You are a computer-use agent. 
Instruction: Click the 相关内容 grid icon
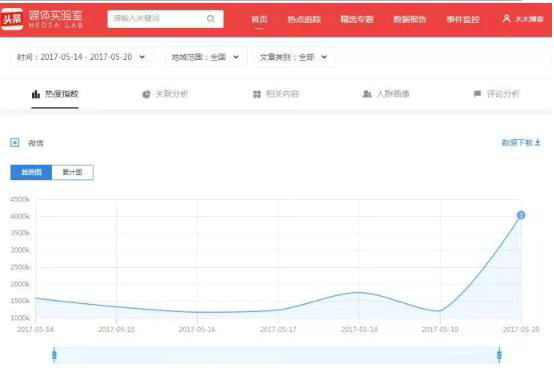pos(257,94)
